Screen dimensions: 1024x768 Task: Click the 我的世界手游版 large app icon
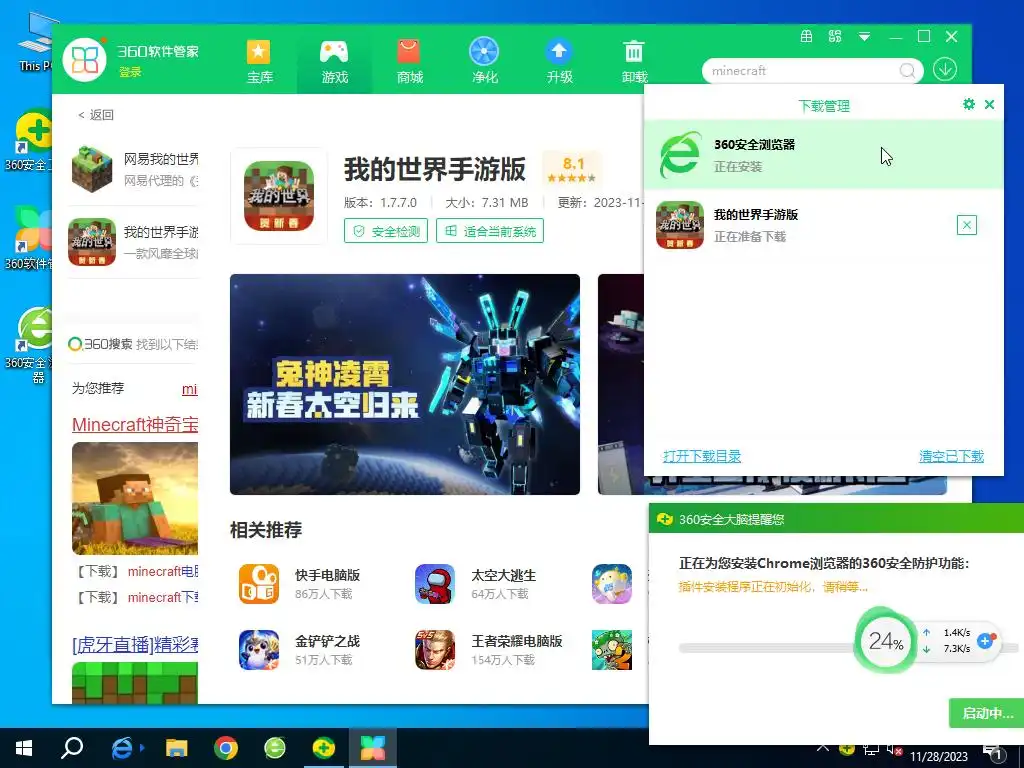tap(279, 196)
